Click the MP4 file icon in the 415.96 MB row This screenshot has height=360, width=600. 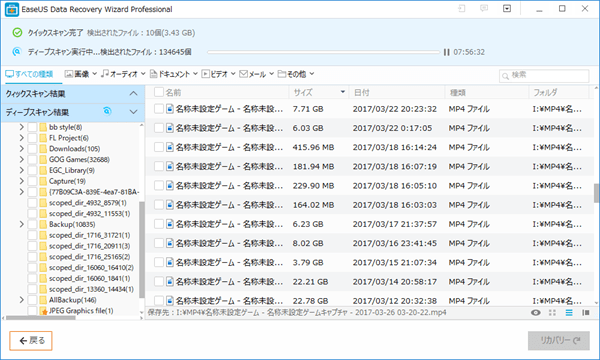tap(170, 147)
